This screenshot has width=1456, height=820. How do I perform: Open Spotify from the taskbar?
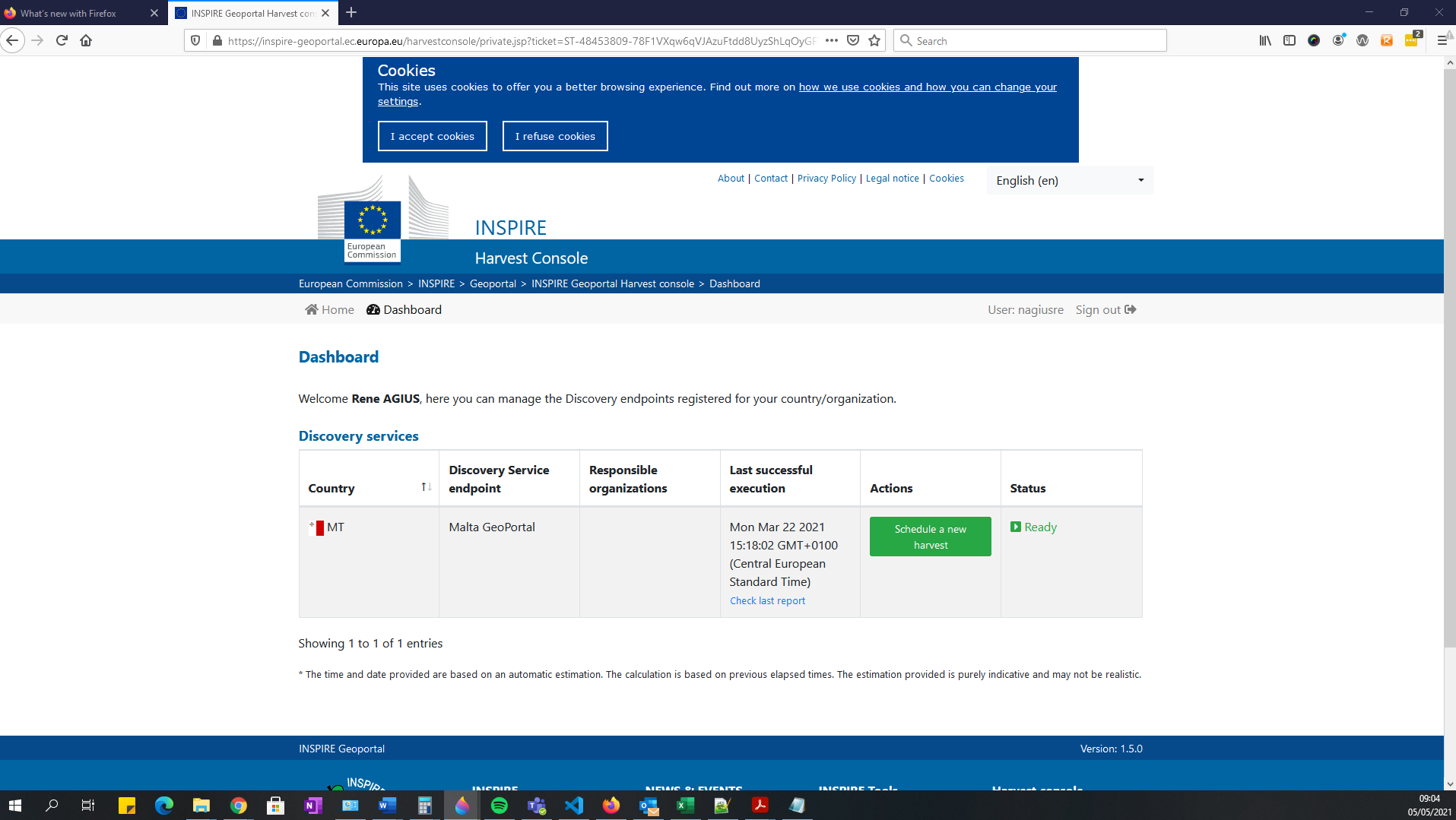[x=500, y=806]
